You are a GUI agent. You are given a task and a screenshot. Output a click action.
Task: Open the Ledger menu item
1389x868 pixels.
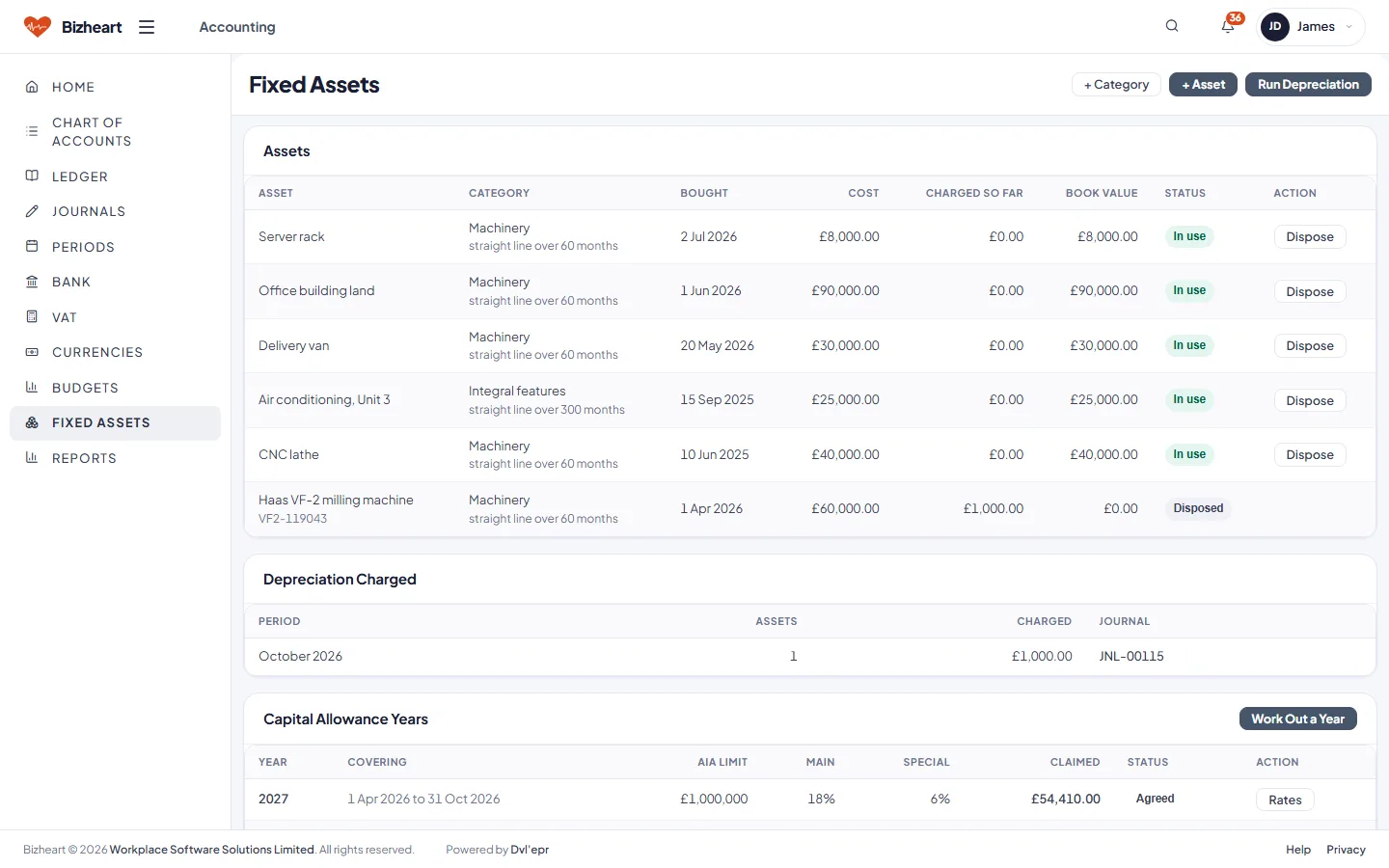tap(115, 176)
